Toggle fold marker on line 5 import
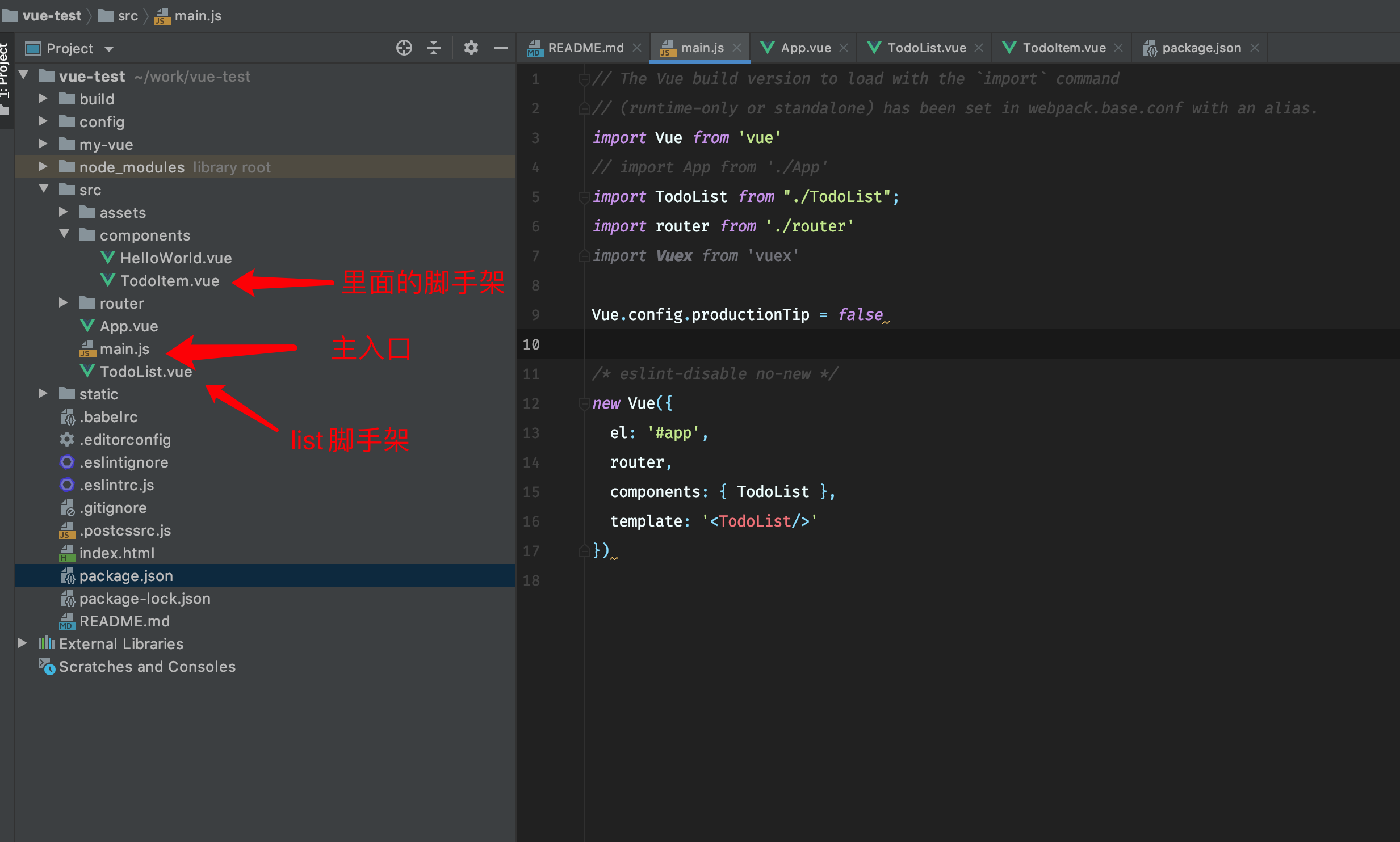This screenshot has height=842, width=1400. pos(584,197)
